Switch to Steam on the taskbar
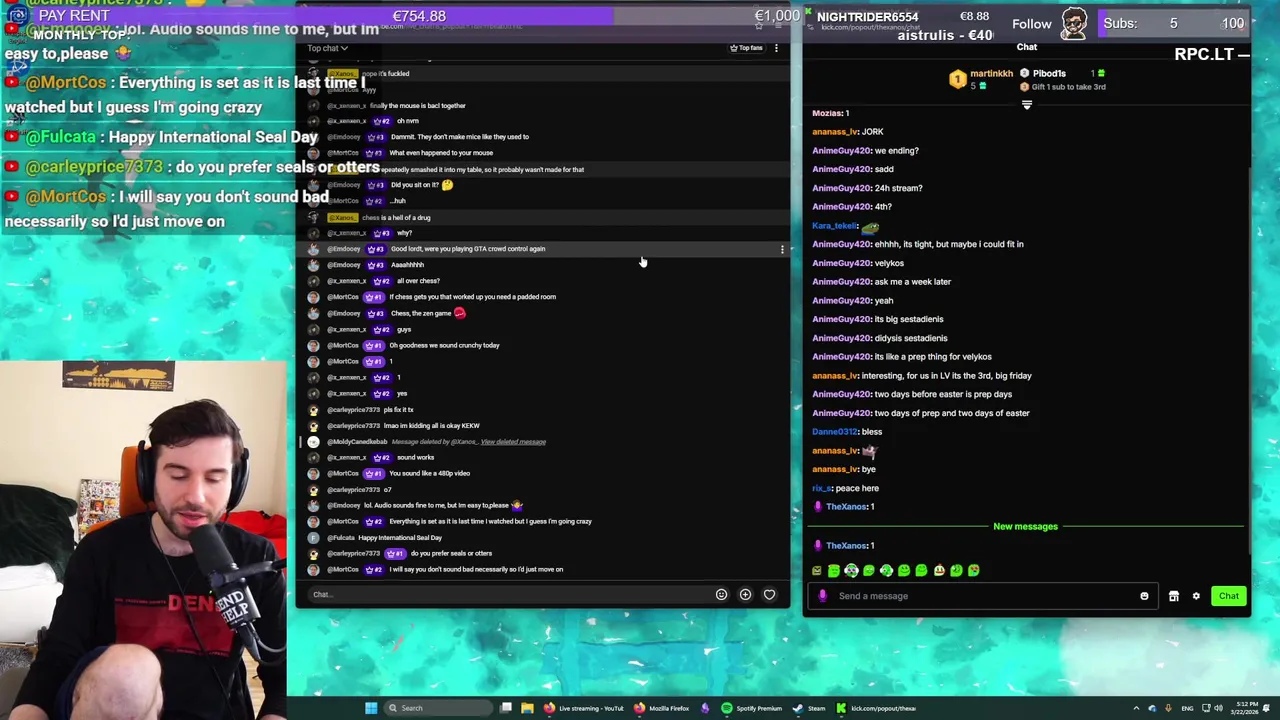The width and height of the screenshot is (1280, 720). [x=809, y=708]
